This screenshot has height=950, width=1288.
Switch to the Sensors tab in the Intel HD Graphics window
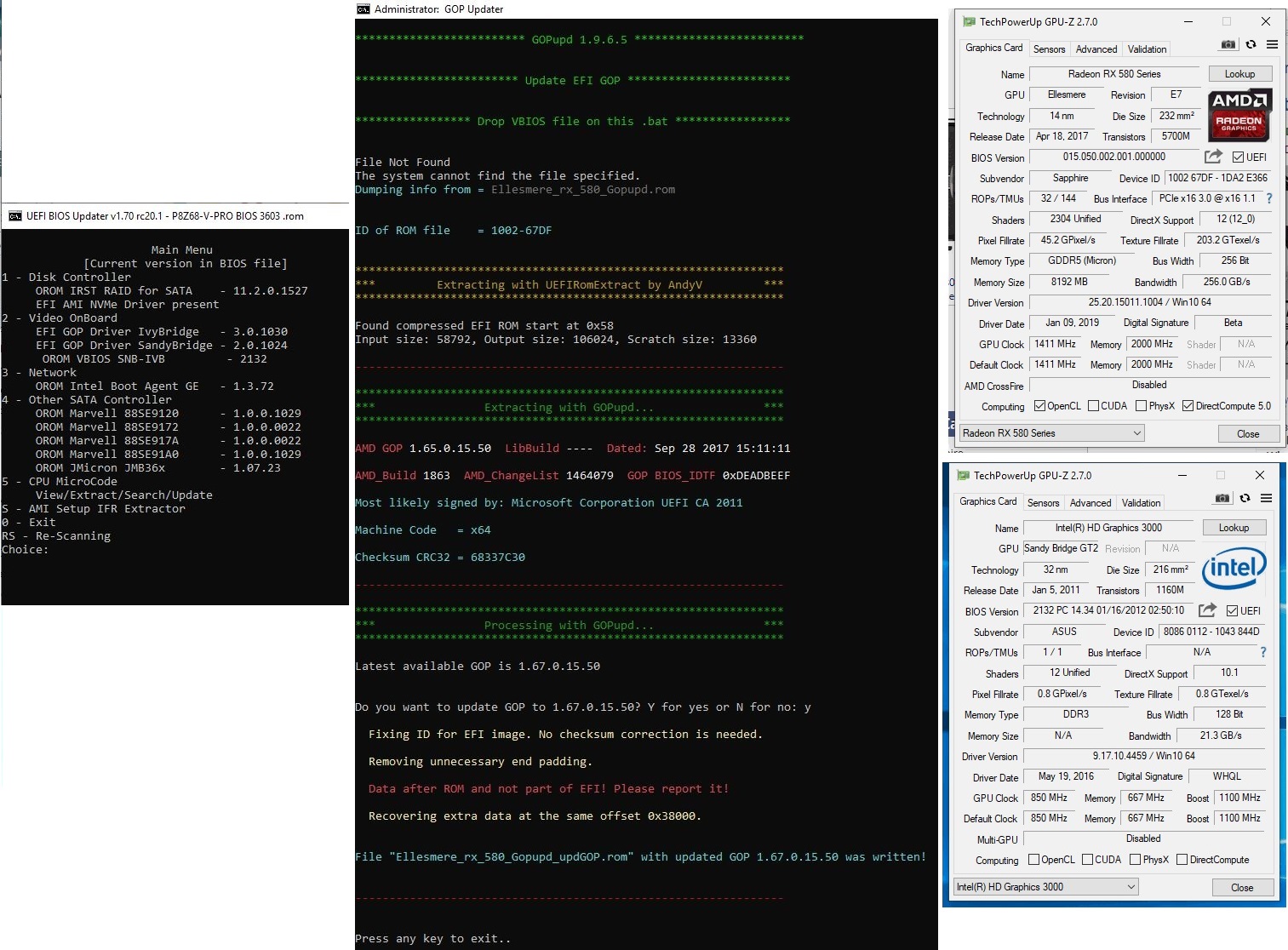tap(1043, 503)
